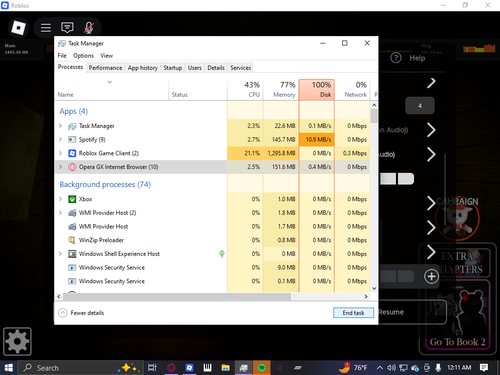Open the Options menu in Task Manager
This screenshot has height=375, width=500.
[x=83, y=55]
